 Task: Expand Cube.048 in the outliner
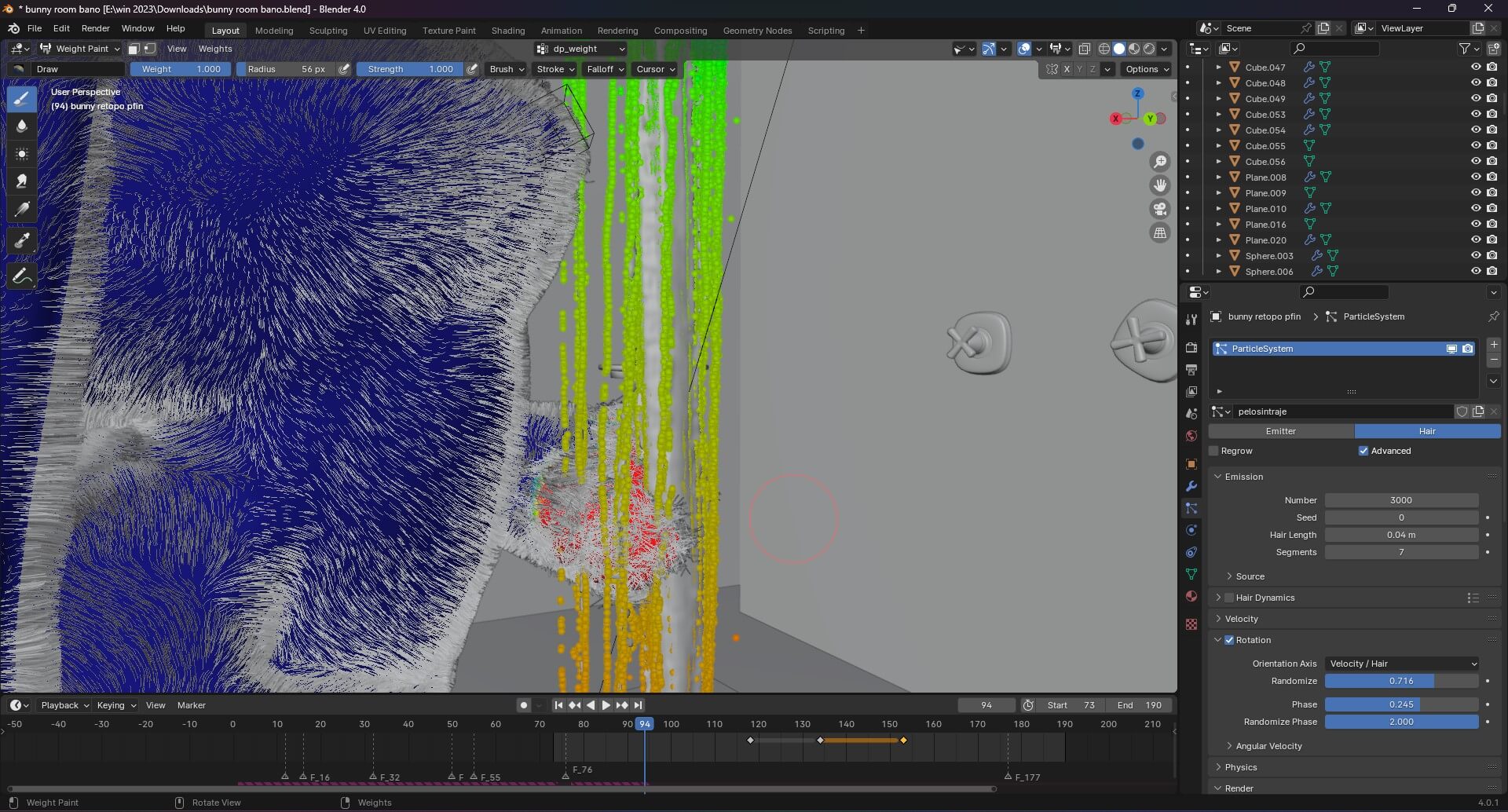(1218, 83)
